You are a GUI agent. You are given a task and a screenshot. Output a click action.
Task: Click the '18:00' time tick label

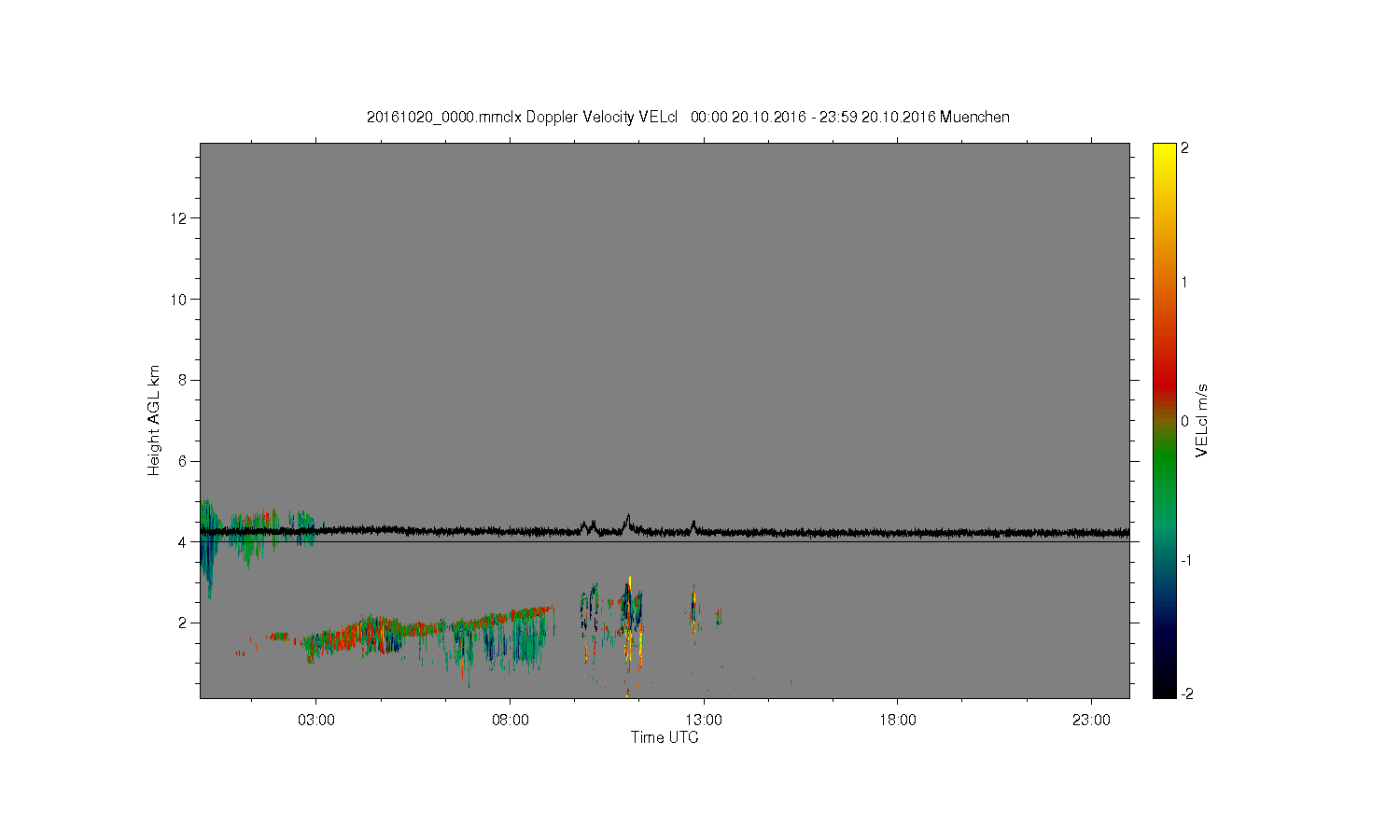pos(898,721)
